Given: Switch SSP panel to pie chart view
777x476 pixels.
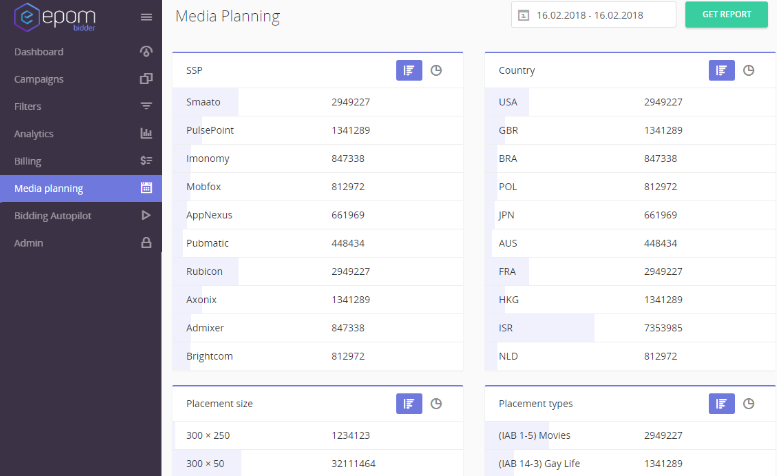Looking at the screenshot, I should pos(436,70).
